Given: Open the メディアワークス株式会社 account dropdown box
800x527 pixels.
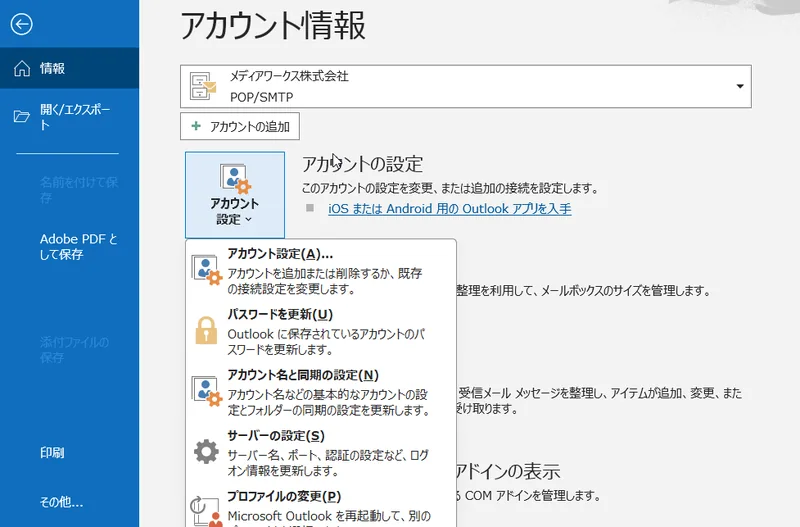Looking at the screenshot, I should click(x=465, y=86).
